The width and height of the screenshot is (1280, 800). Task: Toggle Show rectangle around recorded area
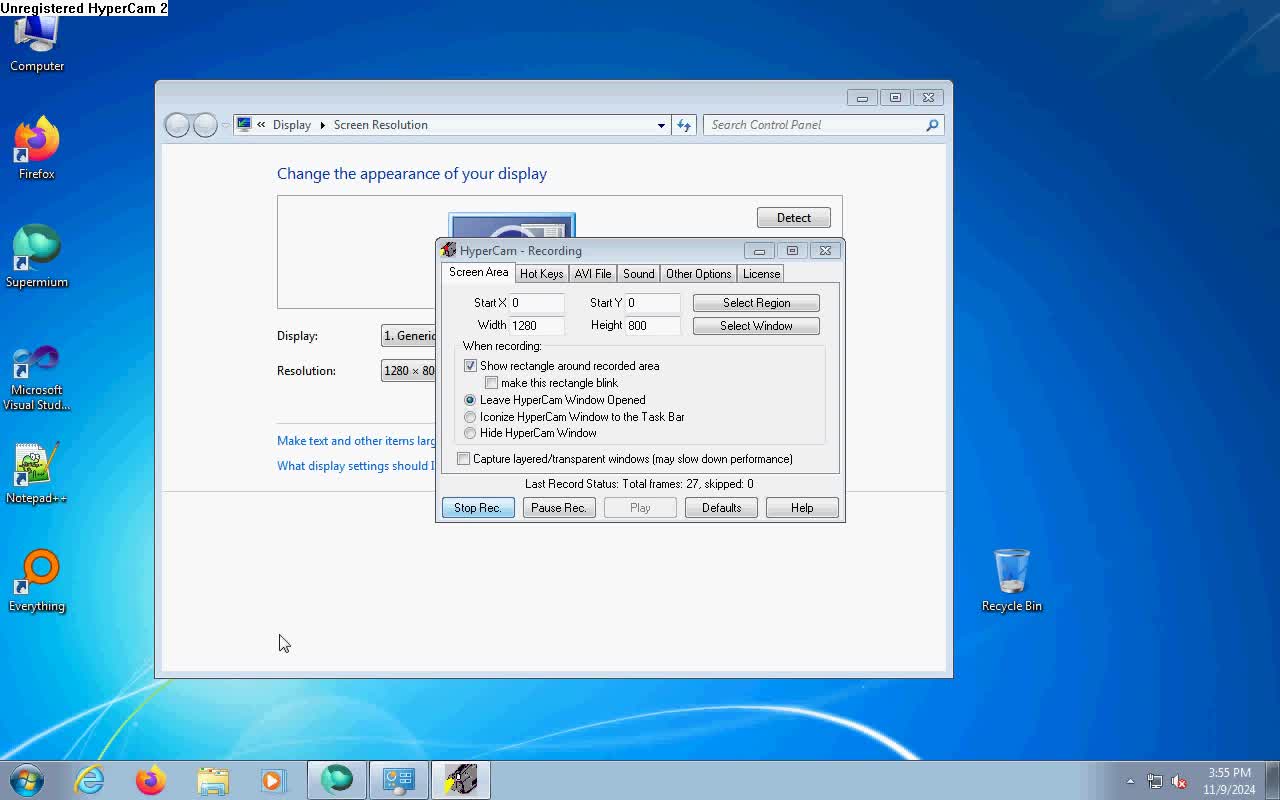[x=470, y=366]
